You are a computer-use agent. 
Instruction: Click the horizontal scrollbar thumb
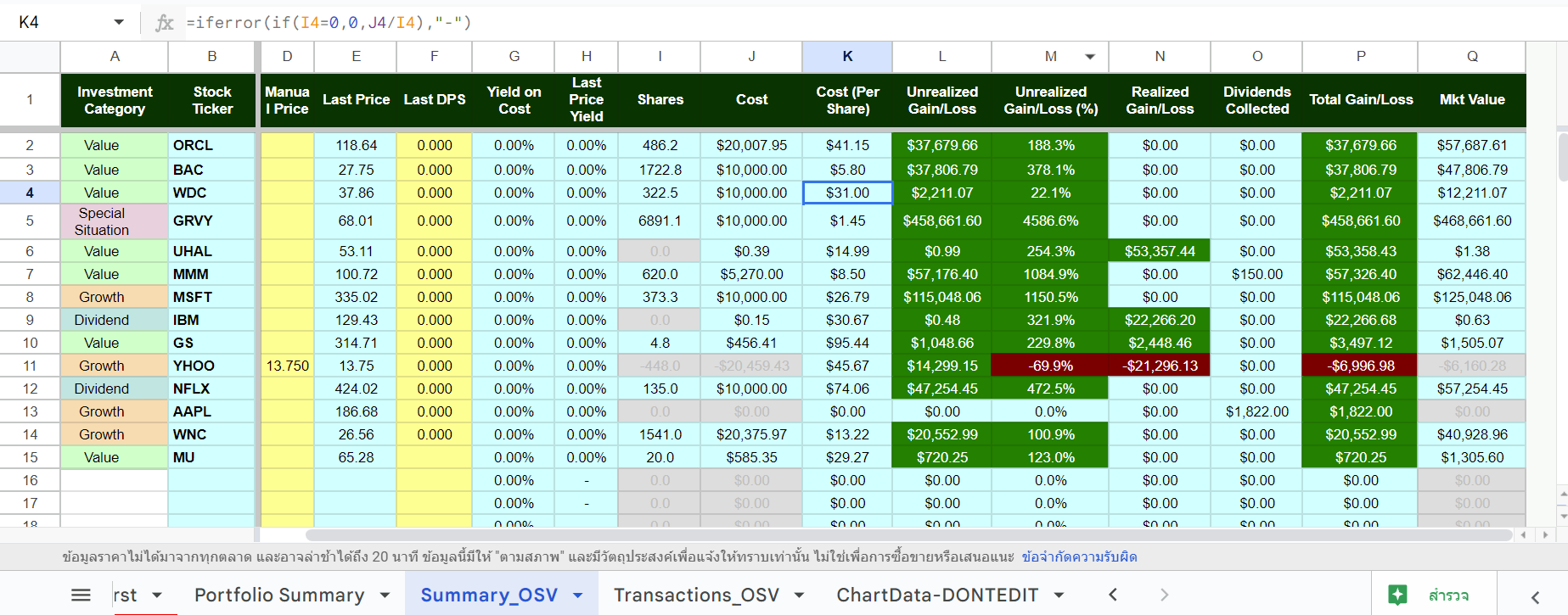pos(909,535)
